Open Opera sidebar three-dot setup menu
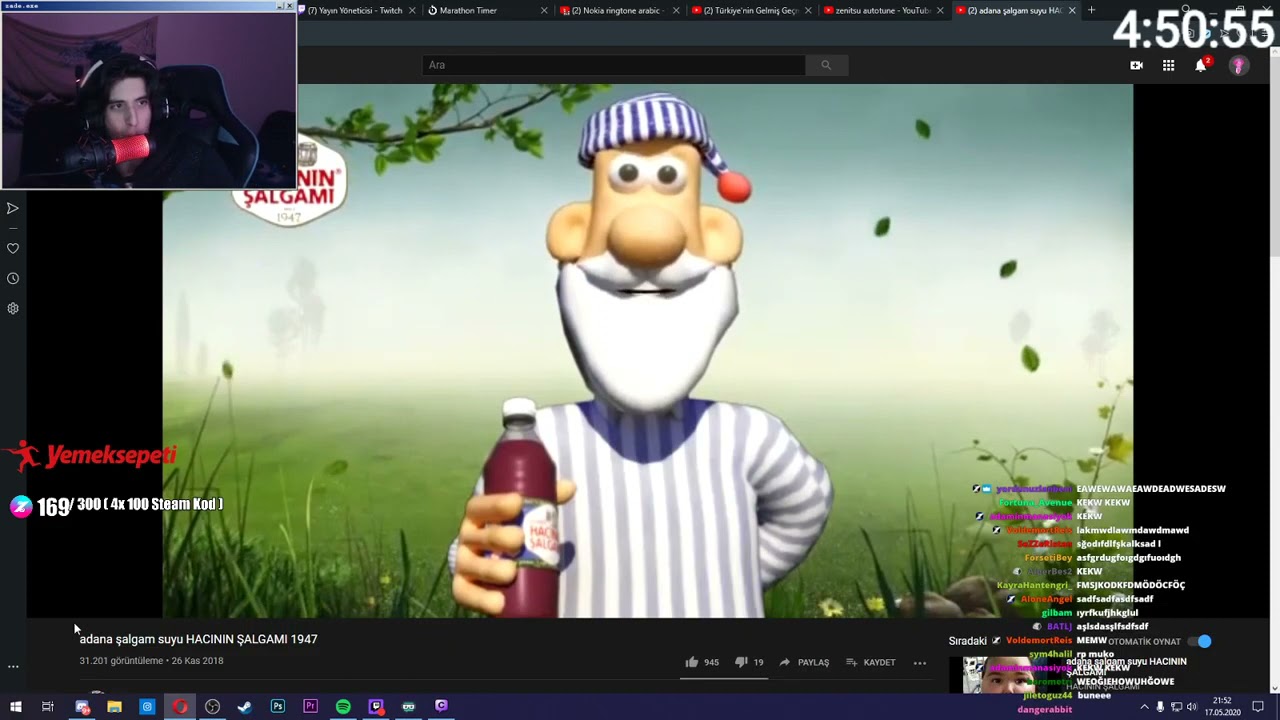Screen dimensions: 1280x720 [x=13, y=666]
